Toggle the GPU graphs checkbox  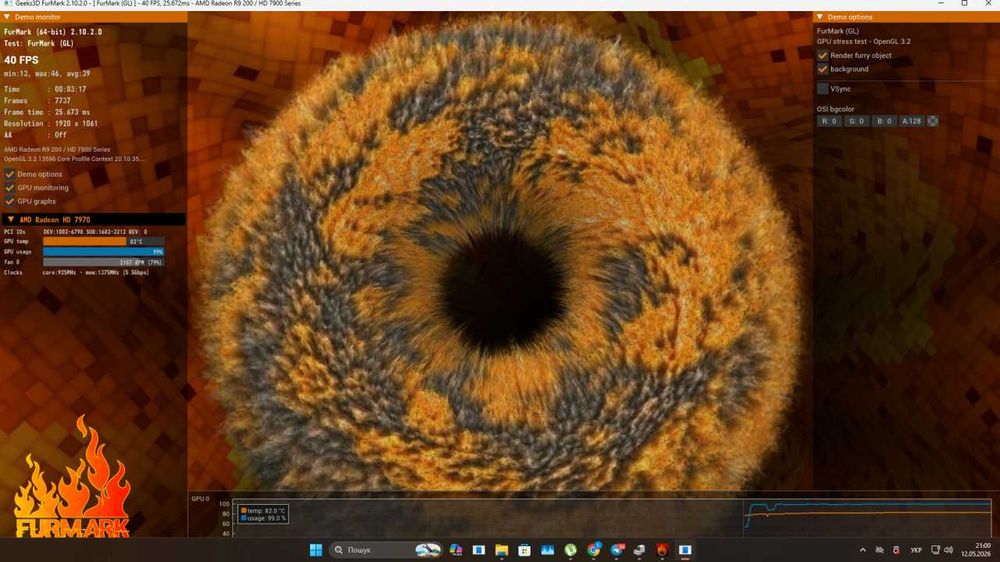(10, 201)
